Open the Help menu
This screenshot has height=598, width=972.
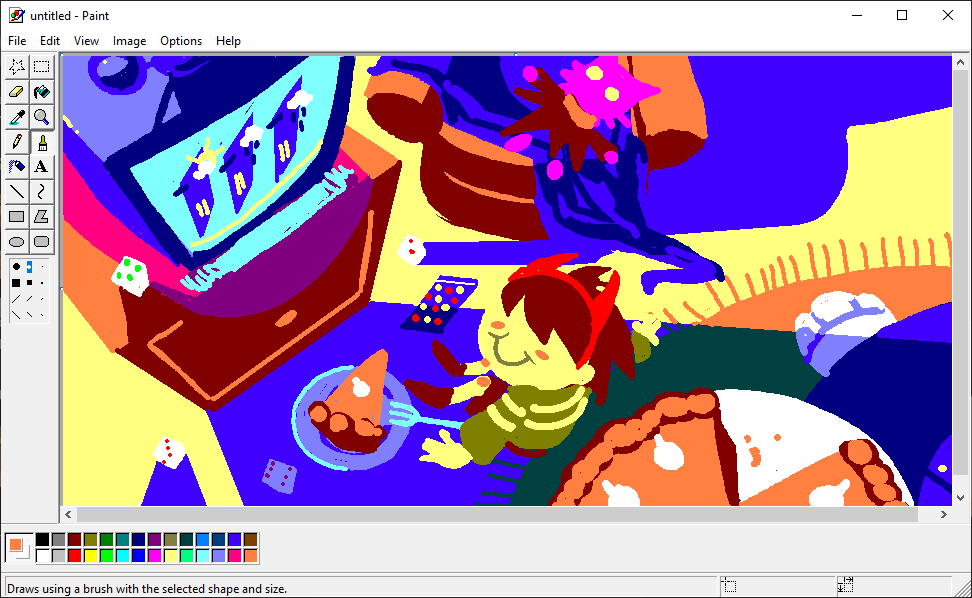tap(228, 41)
